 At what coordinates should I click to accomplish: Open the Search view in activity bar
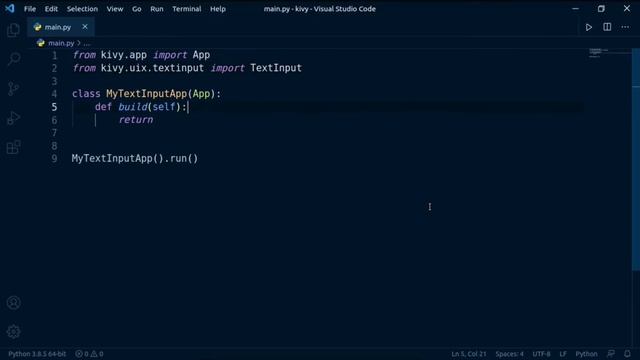13,59
